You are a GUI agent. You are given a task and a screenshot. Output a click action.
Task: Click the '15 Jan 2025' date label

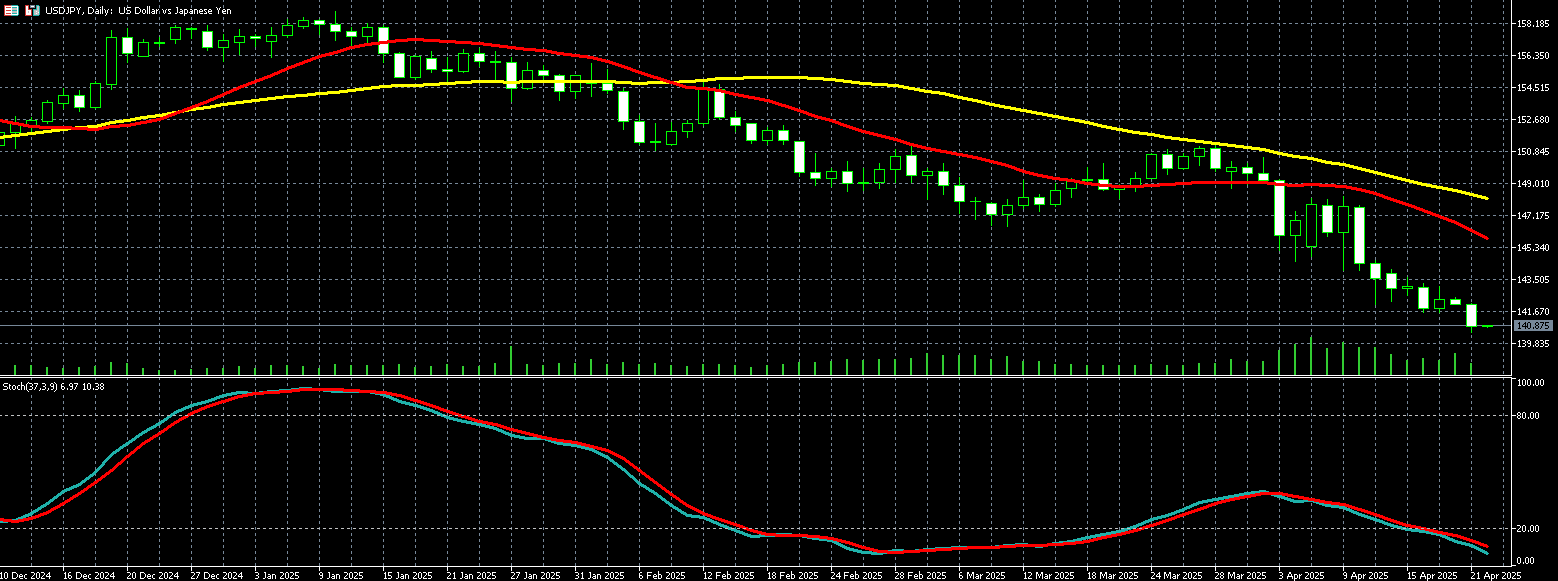408,575
